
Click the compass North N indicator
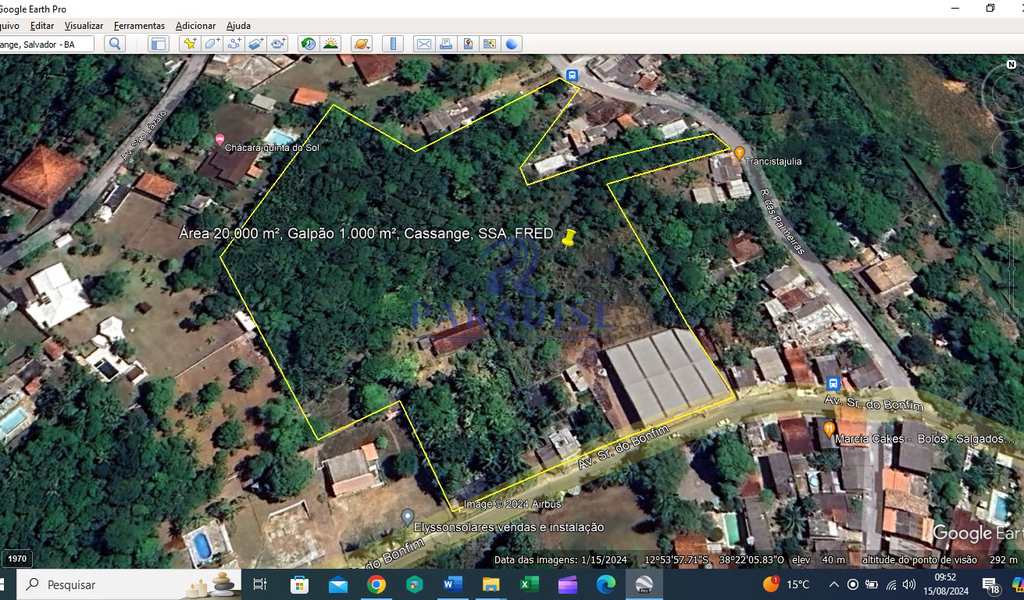1011,64
